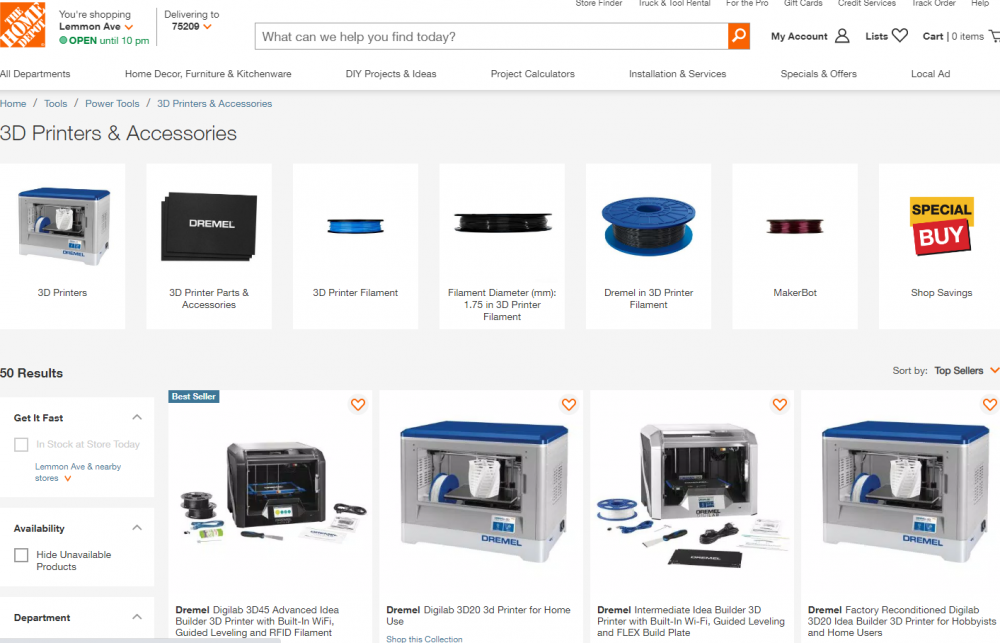Favorite the Dremel Digilab 3D20 printer
Viewport: 1000px width, 643px height.
[569, 404]
